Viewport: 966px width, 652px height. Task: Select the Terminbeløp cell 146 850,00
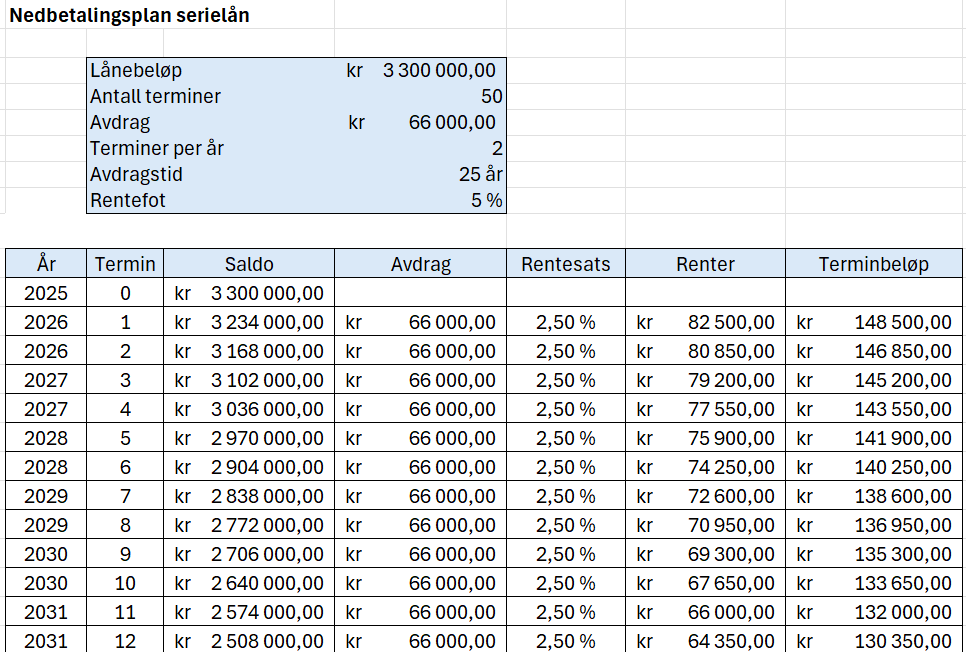874,351
